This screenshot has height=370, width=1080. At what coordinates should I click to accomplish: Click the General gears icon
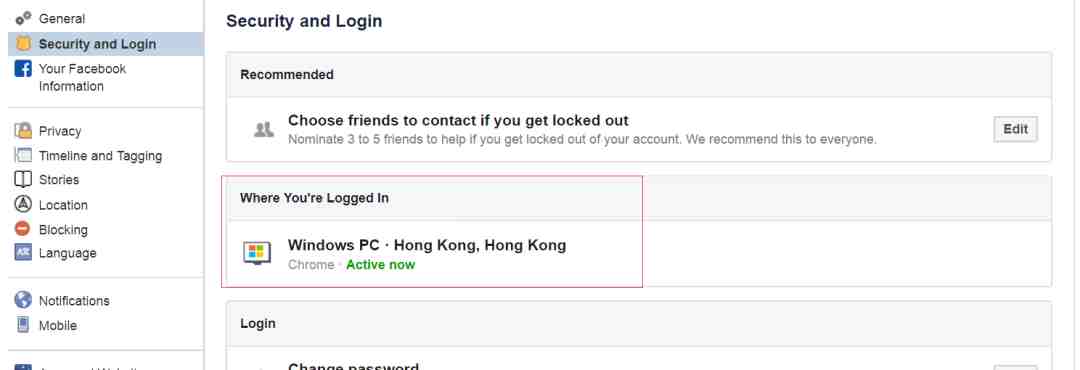[23, 18]
